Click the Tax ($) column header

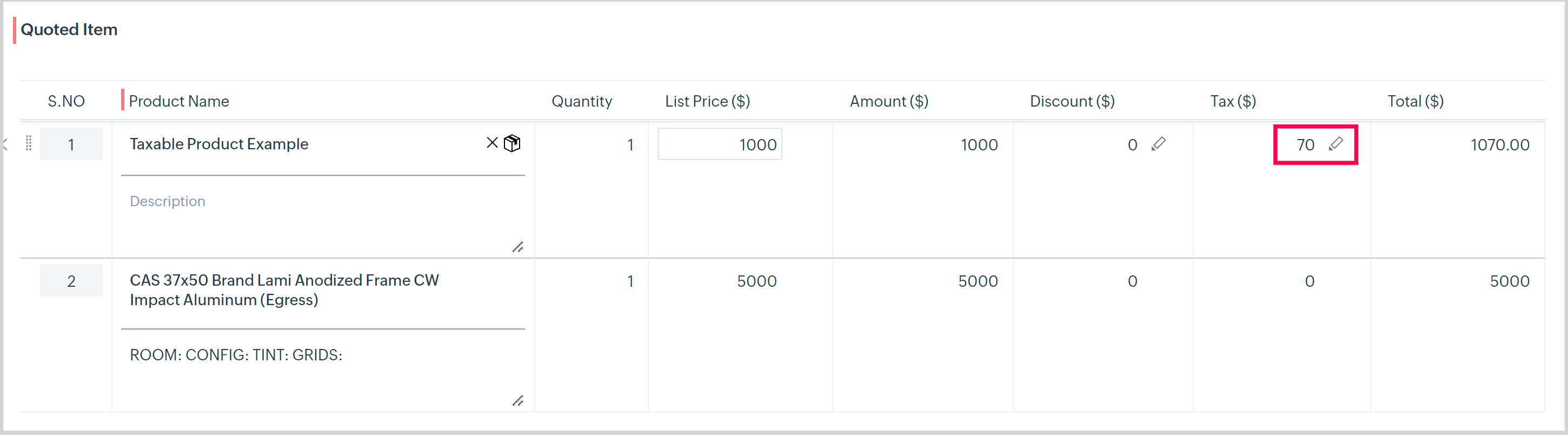pos(1233,101)
